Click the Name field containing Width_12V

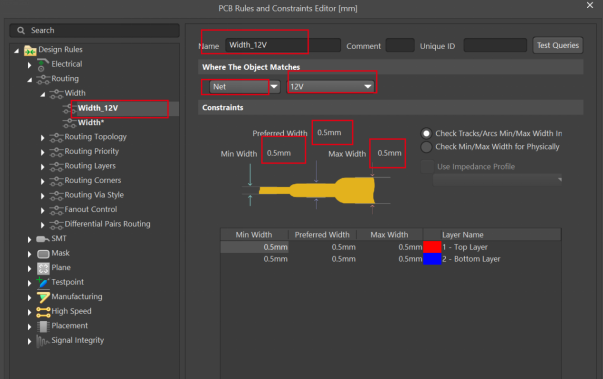(x=283, y=45)
